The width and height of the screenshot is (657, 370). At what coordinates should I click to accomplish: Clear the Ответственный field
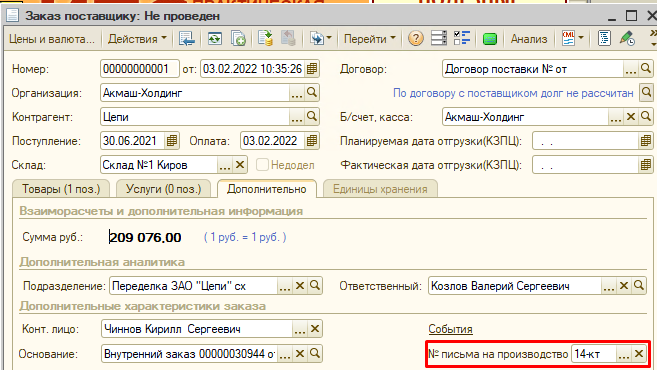[x=623, y=286]
